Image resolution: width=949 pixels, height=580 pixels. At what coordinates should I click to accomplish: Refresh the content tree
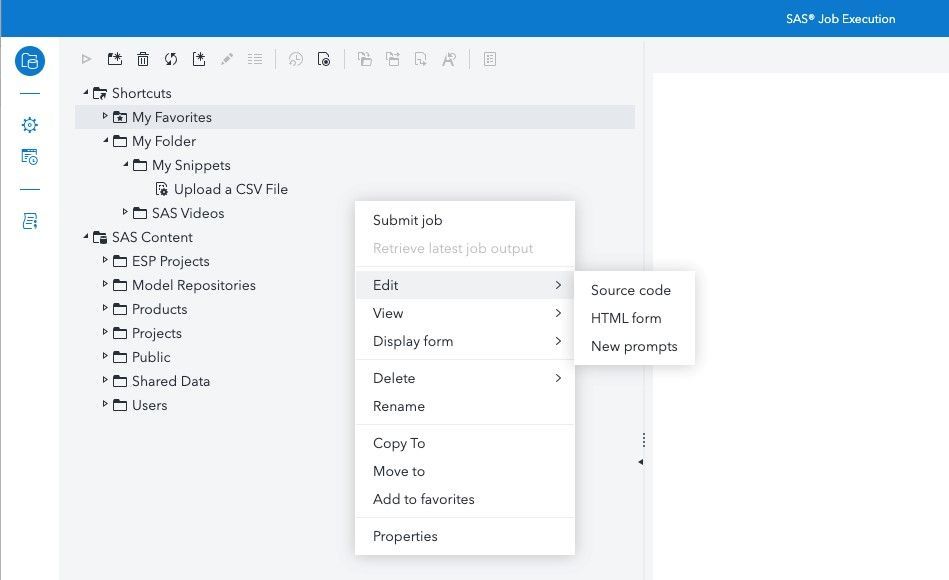pos(171,60)
